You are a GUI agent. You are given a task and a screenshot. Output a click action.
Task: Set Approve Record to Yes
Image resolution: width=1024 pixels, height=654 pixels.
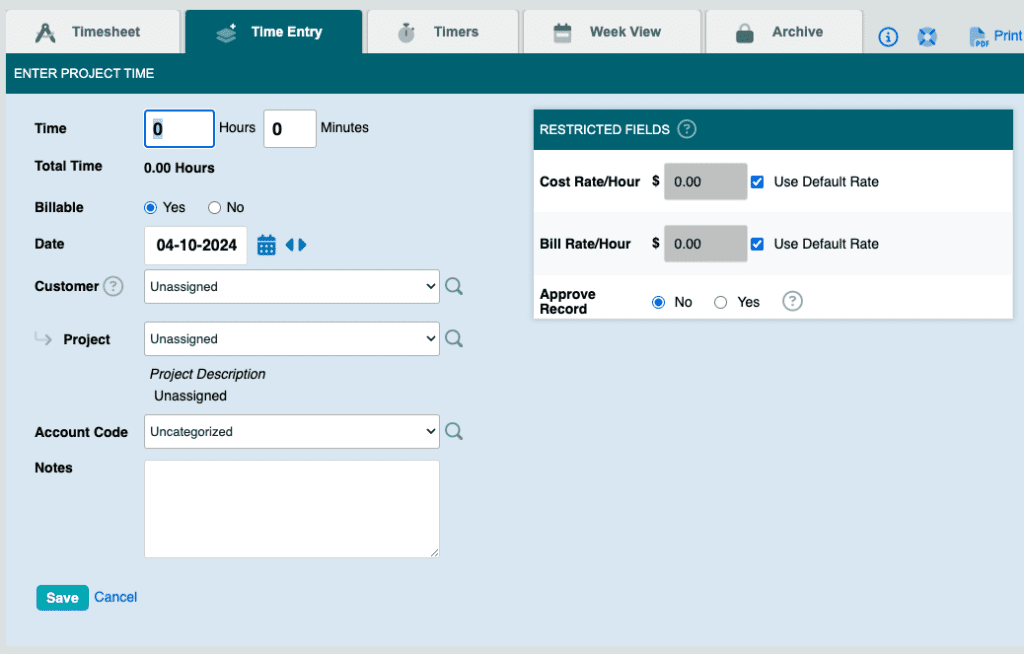[x=720, y=302]
